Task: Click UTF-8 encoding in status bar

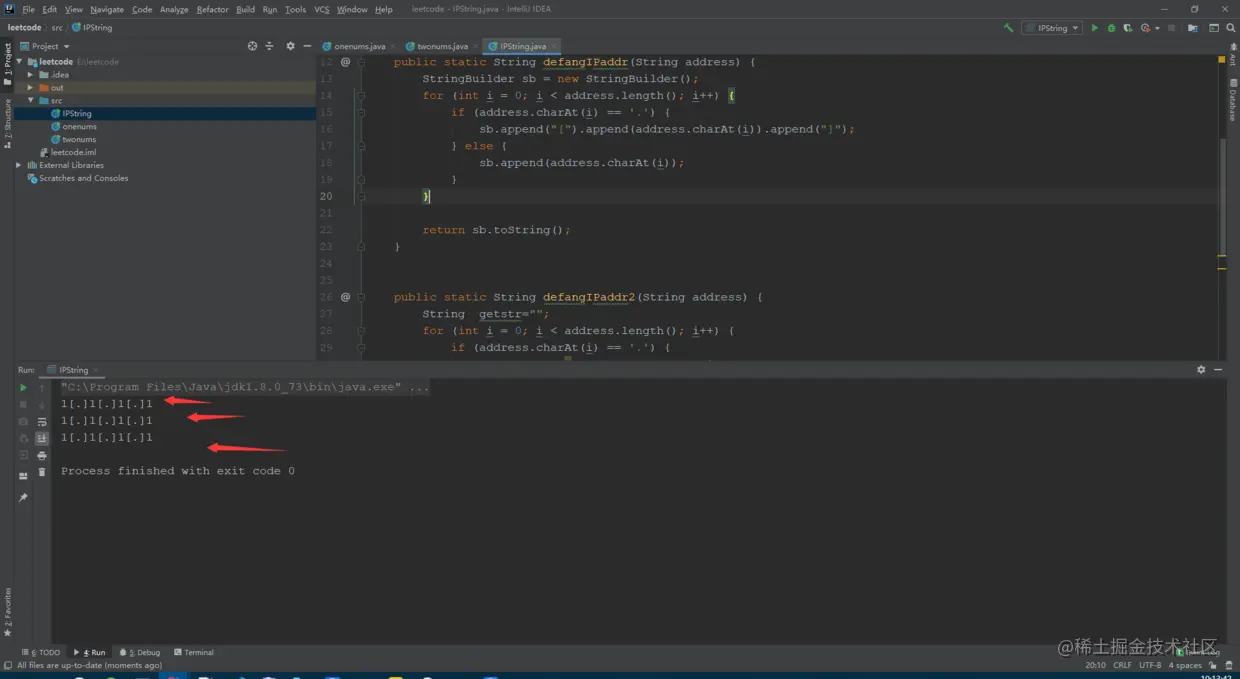Action: (1150, 665)
